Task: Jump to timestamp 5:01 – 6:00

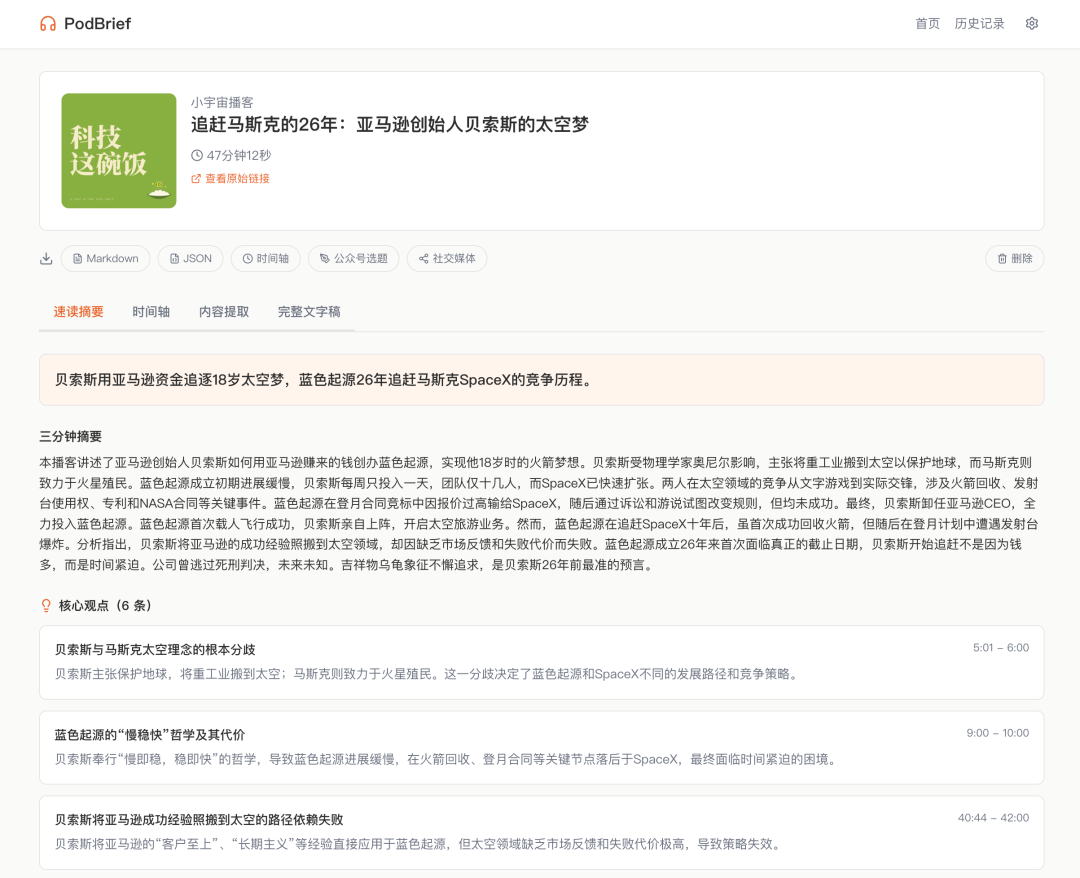Action: pos(1001,648)
